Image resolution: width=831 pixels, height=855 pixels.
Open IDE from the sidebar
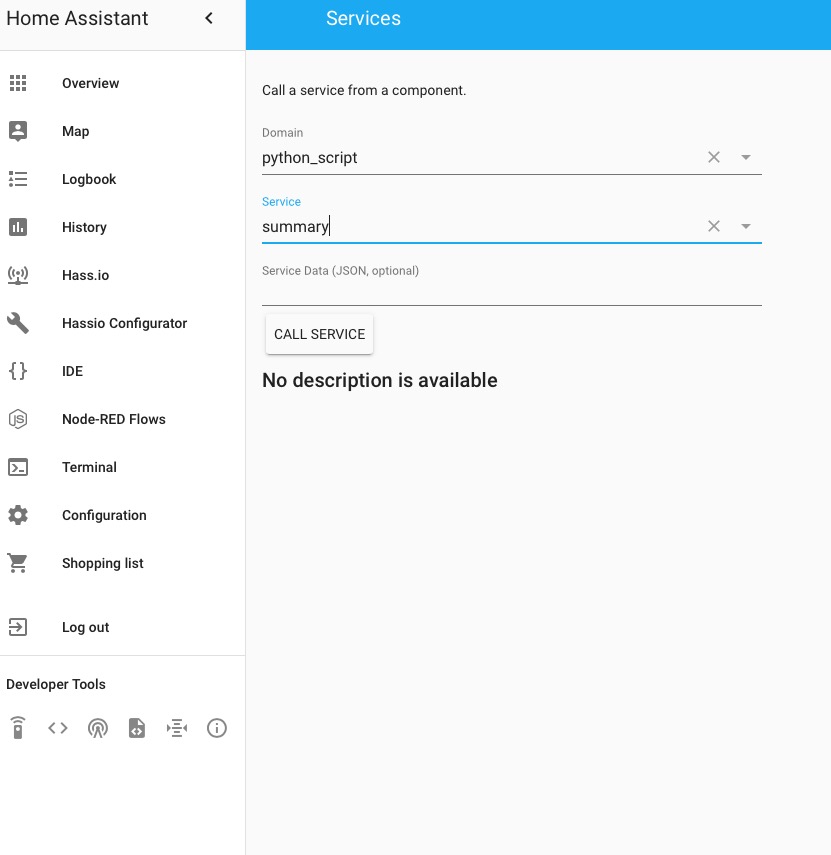[123, 371]
